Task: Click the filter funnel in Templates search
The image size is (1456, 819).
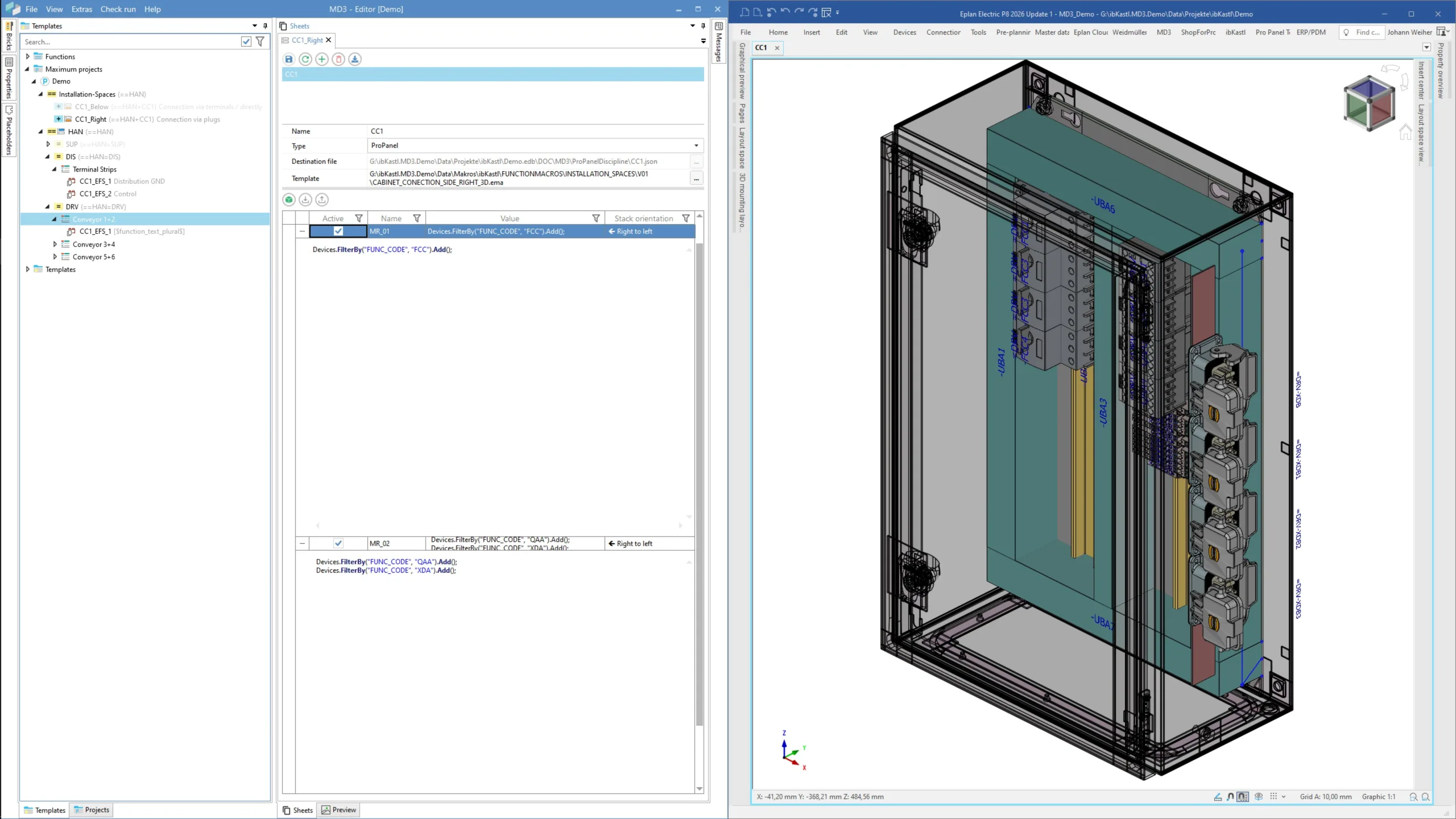Action: coord(260,42)
